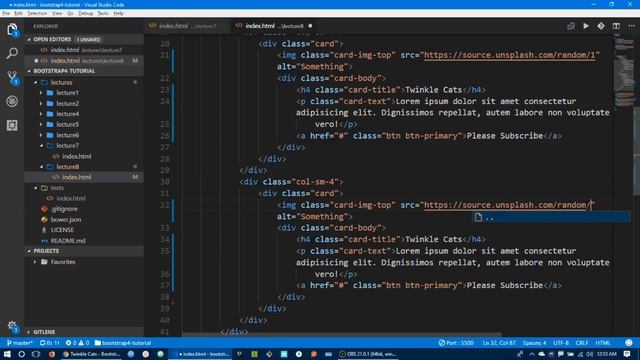Change indentation via Spaces: 4

point(534,343)
